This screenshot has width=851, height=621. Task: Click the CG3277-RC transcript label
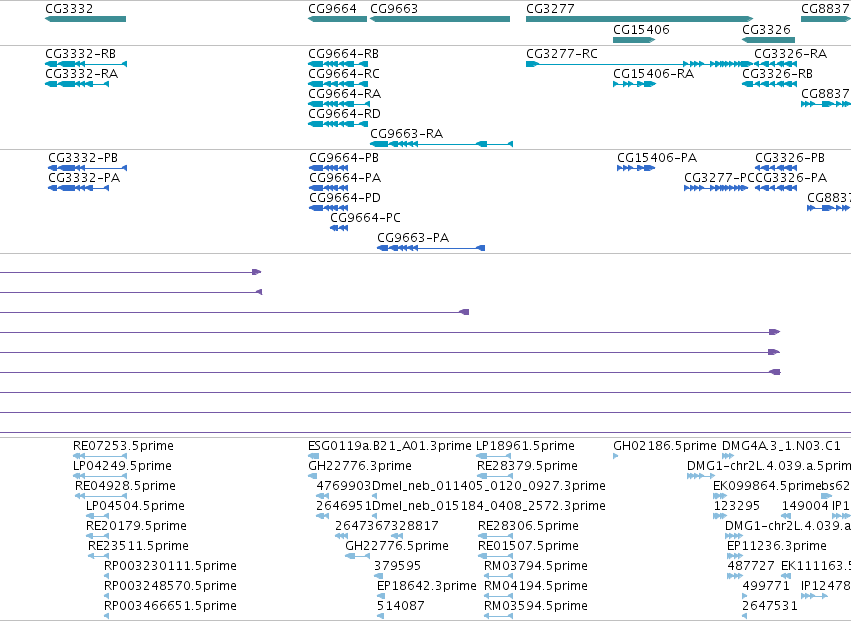pos(562,54)
